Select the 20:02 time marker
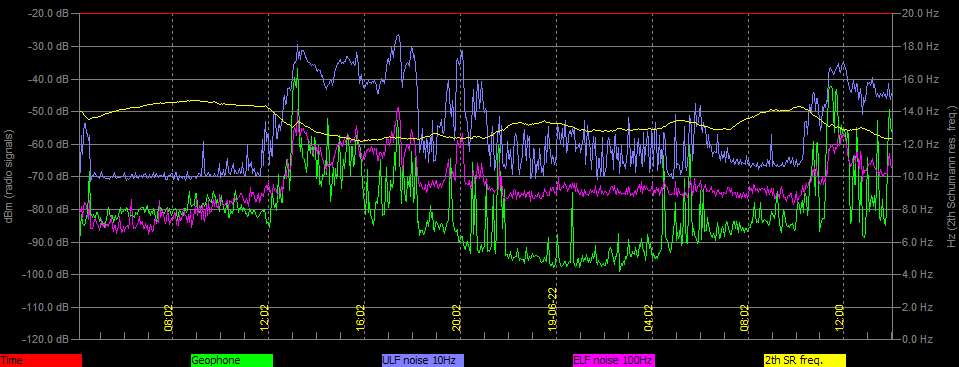This screenshot has width=959, height=367. [456, 318]
